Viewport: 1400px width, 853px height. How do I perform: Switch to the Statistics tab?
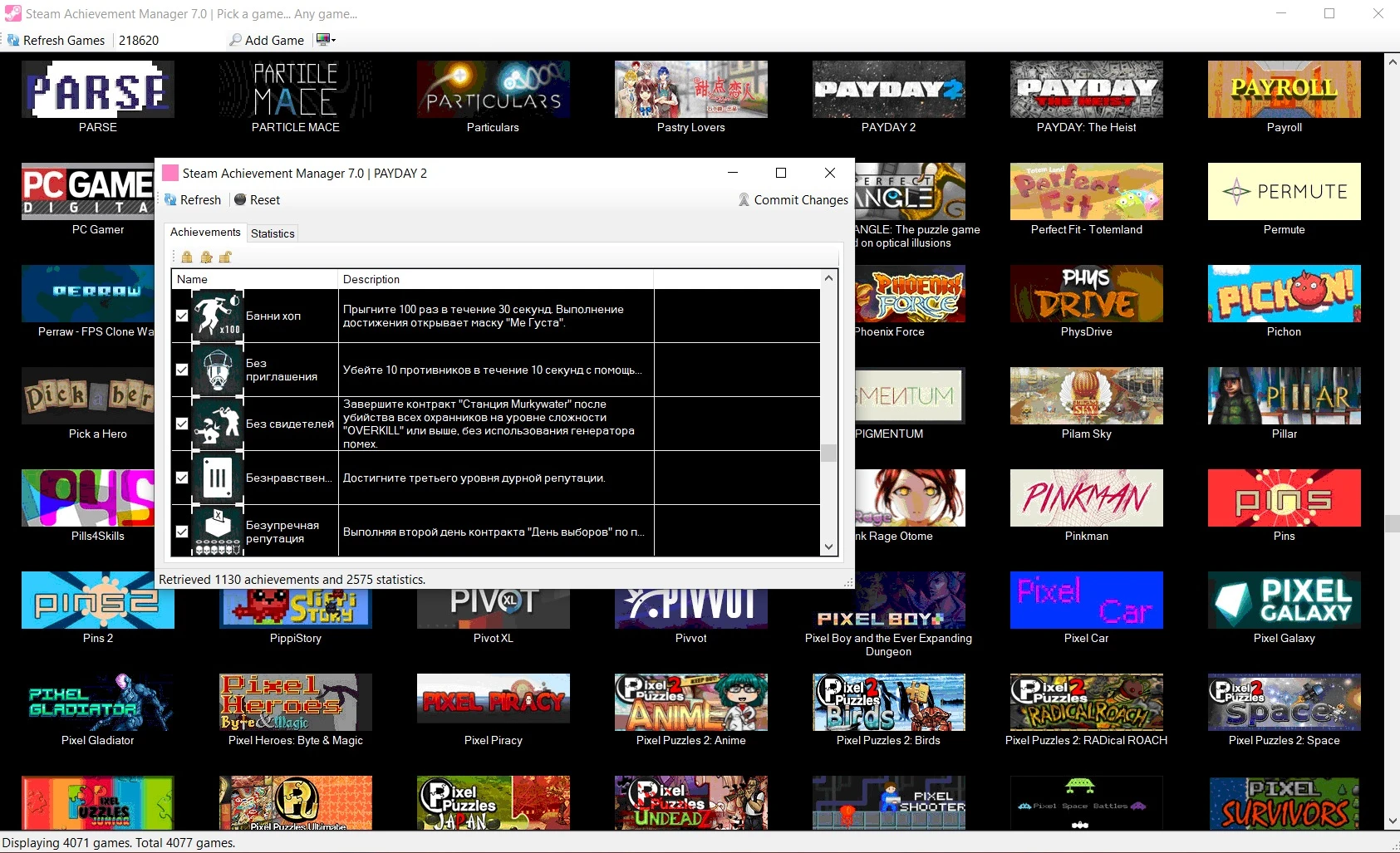(x=273, y=233)
